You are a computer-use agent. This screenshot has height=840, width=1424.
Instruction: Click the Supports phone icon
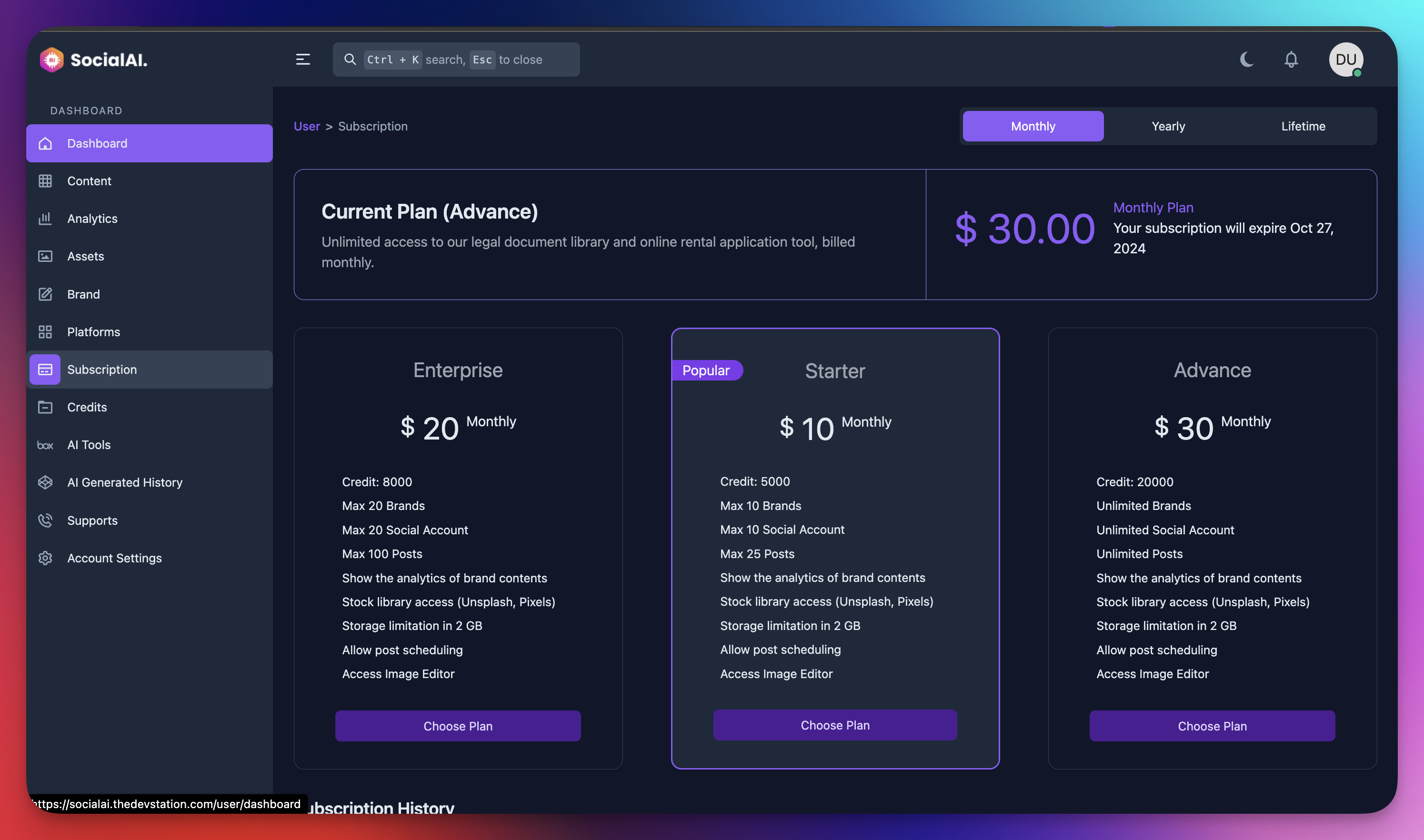pyautogui.click(x=45, y=520)
